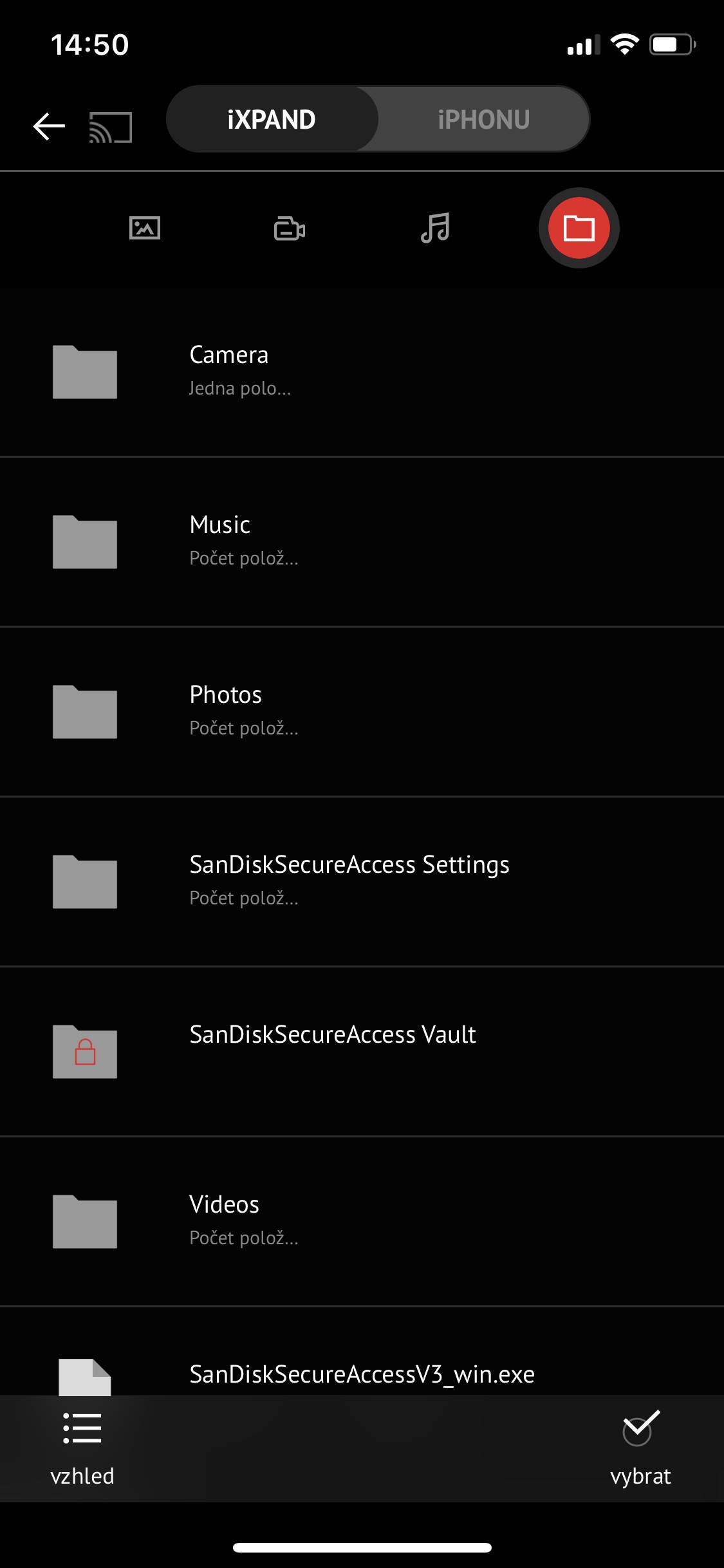Keep iXPAND storage tab selected

point(271,118)
